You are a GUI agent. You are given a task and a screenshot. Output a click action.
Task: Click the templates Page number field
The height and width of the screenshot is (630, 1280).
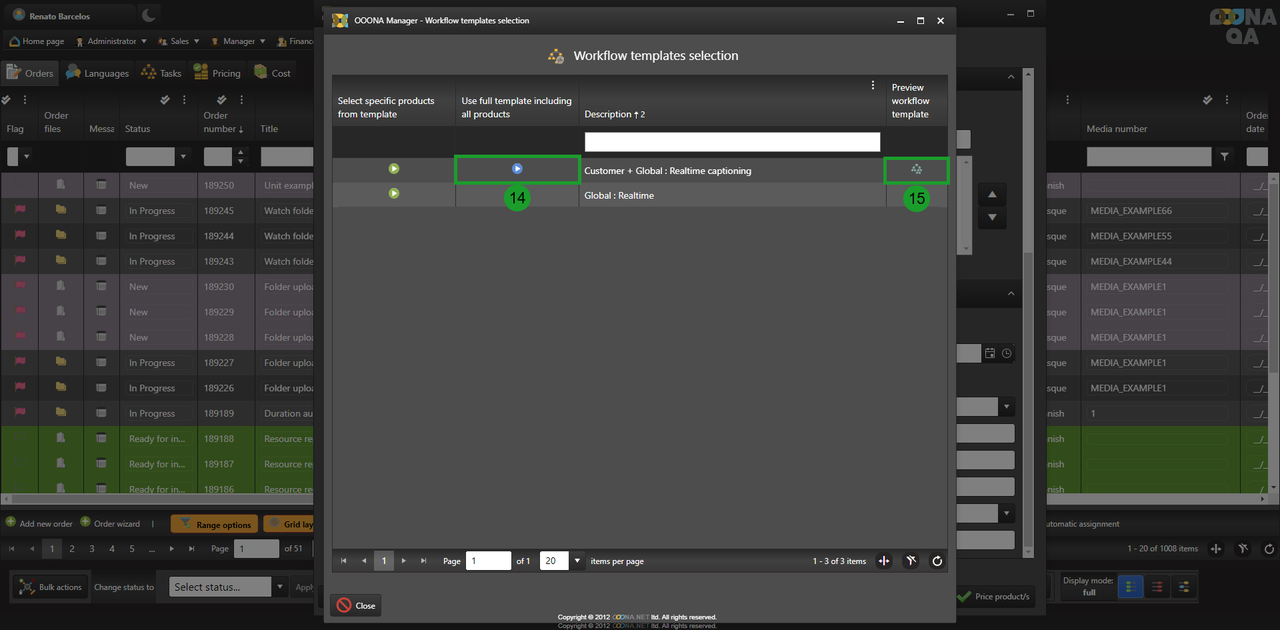point(488,561)
